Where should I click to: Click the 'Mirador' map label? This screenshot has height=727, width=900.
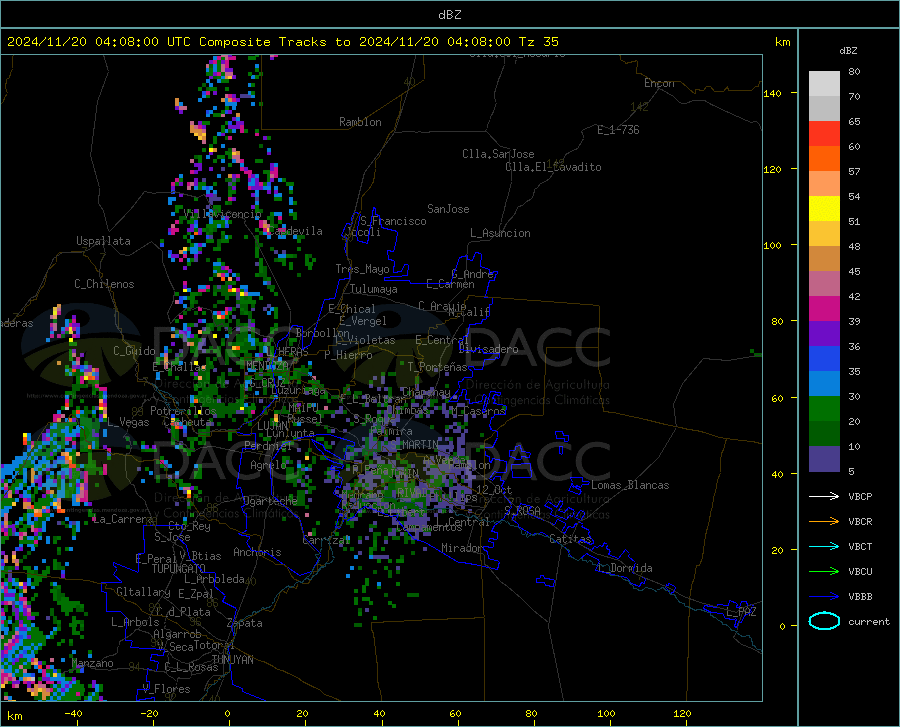coord(461,548)
